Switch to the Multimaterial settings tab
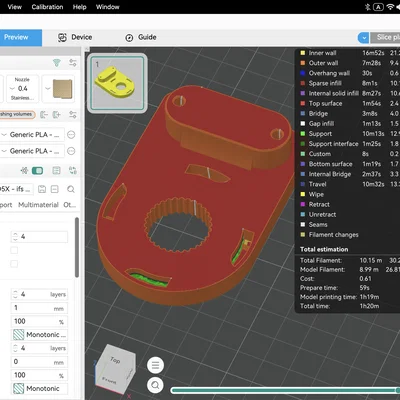The image size is (400, 400). (x=38, y=205)
